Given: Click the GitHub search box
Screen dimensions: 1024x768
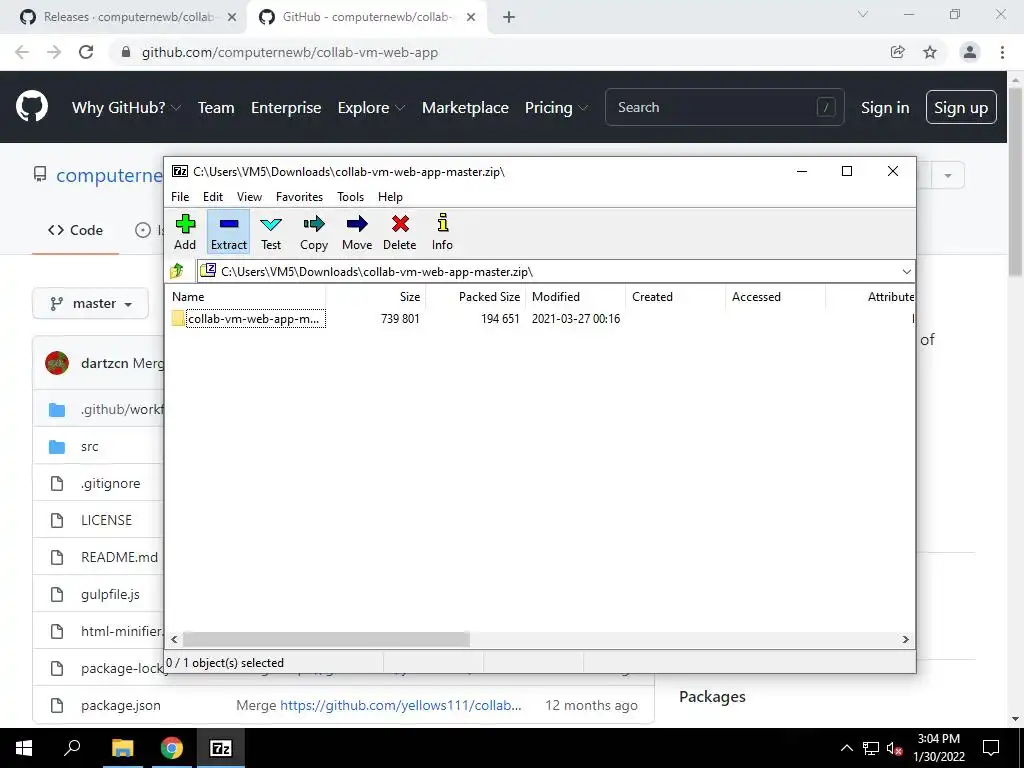Looking at the screenshot, I should 724,107.
